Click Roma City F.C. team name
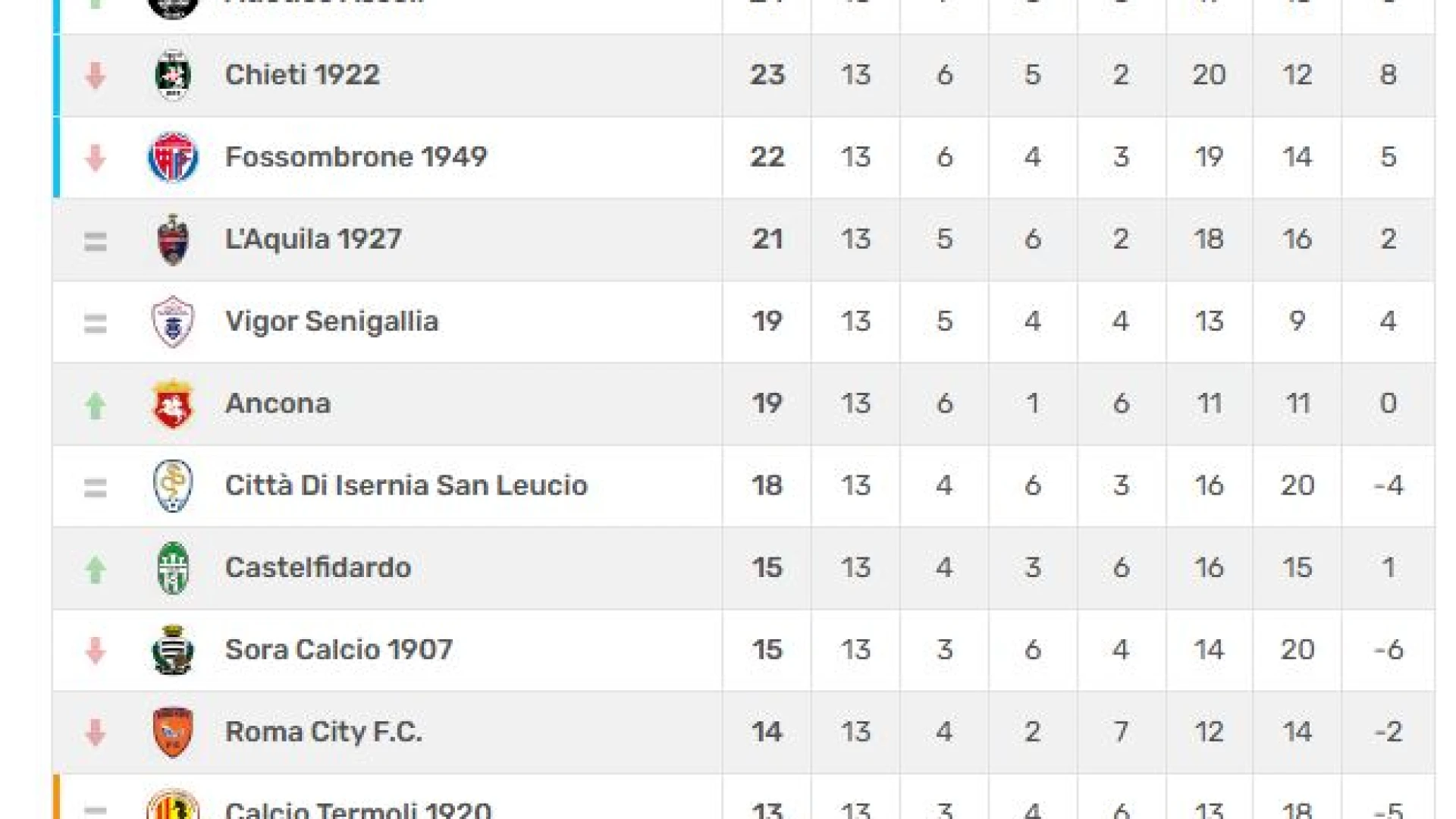The image size is (1456, 819). (x=324, y=732)
